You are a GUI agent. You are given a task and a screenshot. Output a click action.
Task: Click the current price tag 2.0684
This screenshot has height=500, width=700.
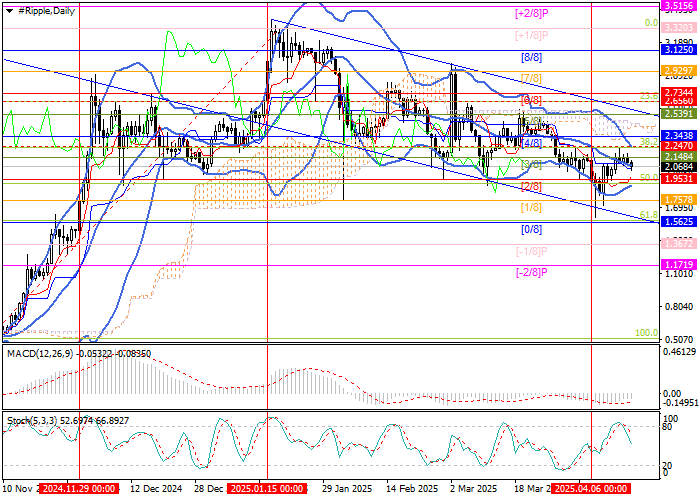(679, 166)
